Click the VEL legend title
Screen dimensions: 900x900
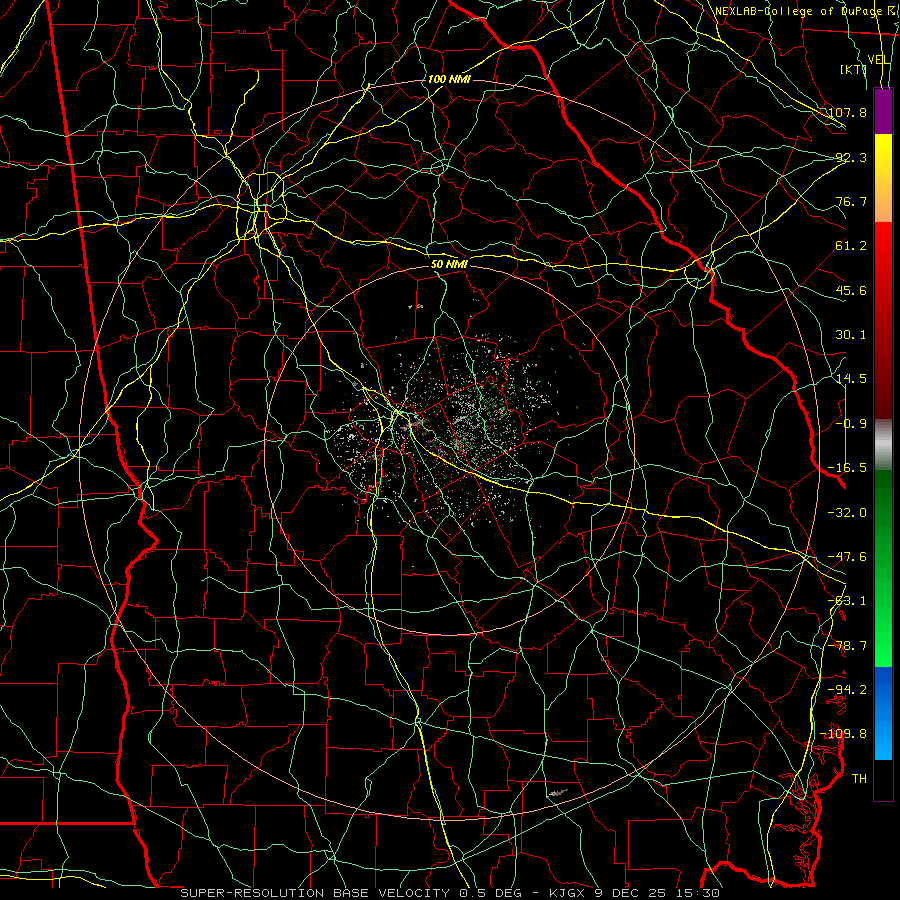click(879, 60)
